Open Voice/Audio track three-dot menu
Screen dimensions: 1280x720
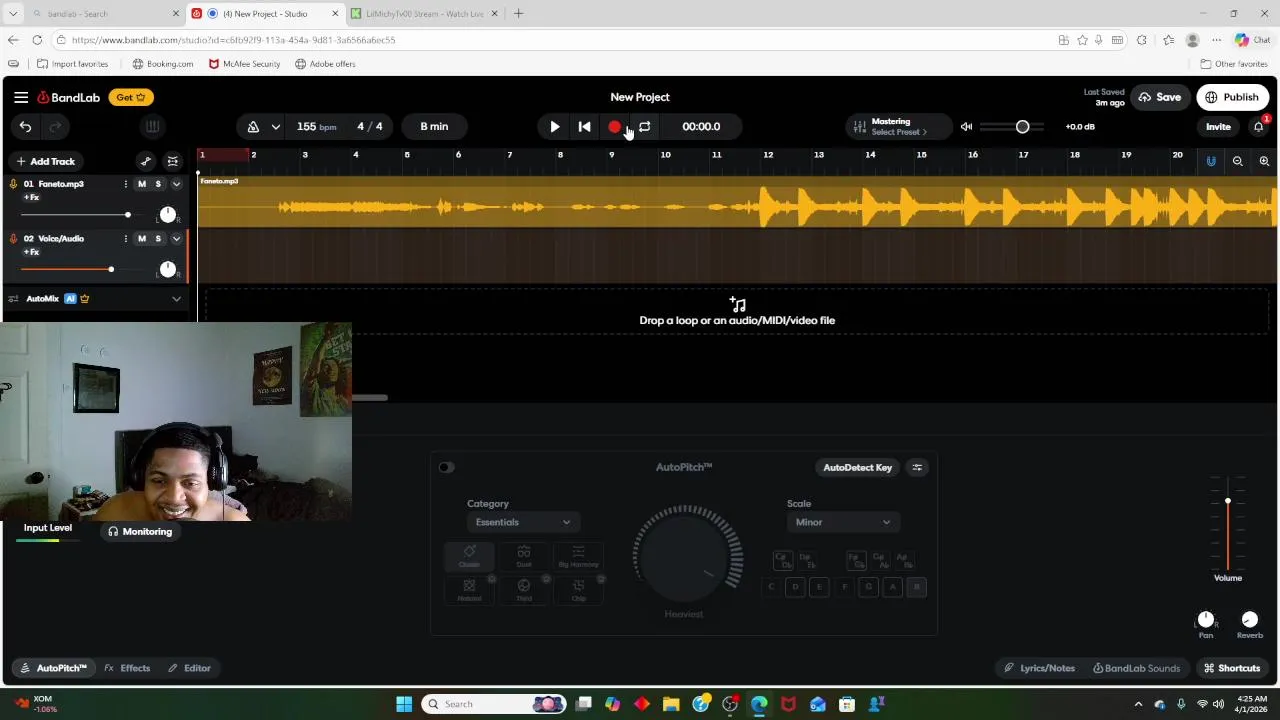pos(125,239)
